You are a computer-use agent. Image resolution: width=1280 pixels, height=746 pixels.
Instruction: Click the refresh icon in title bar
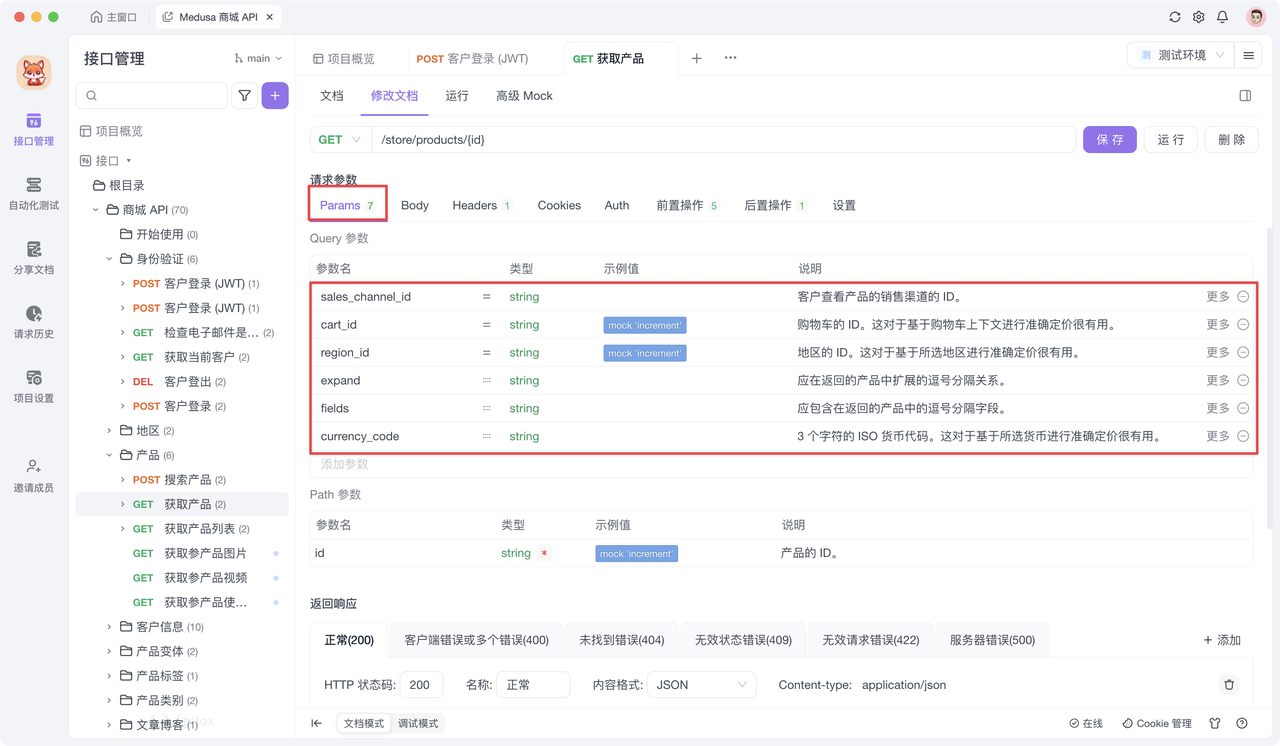1175,17
